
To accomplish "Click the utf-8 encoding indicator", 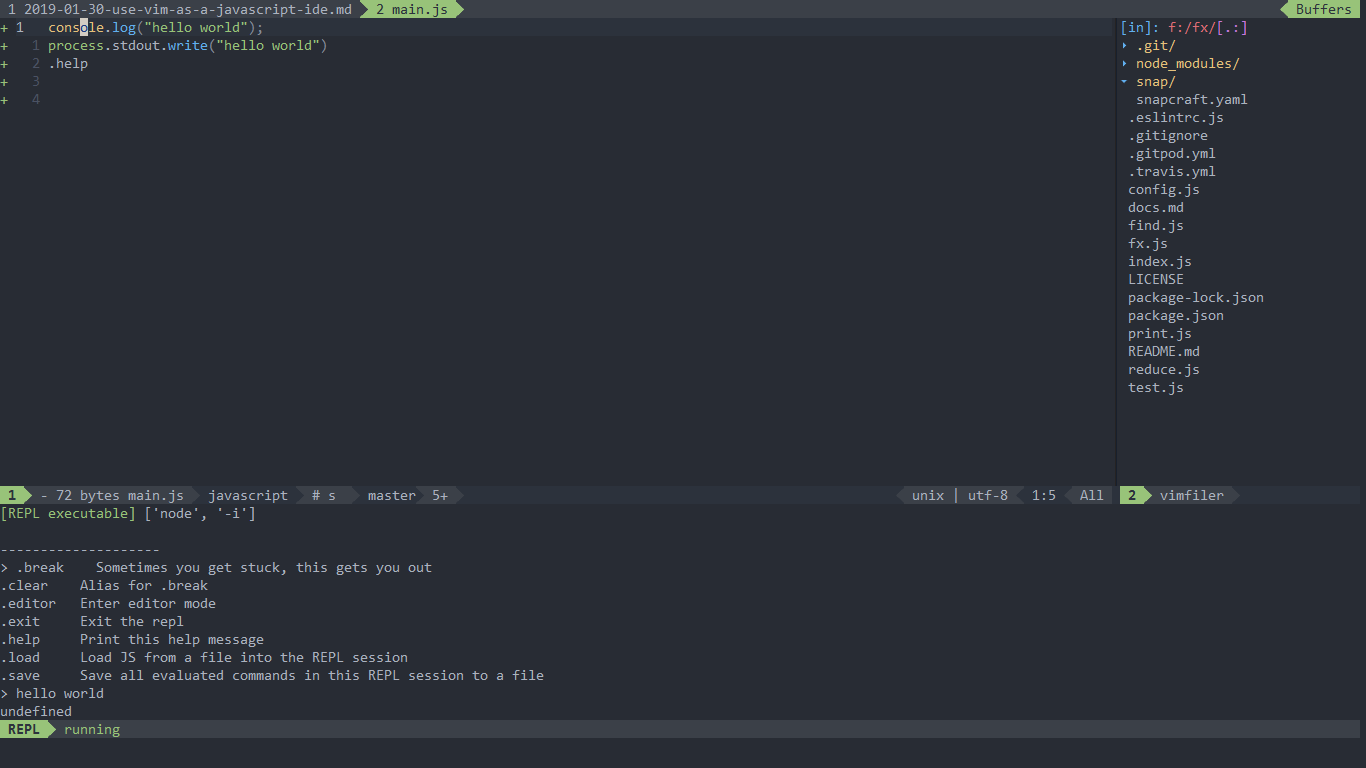I will pyautogui.click(x=988, y=495).
